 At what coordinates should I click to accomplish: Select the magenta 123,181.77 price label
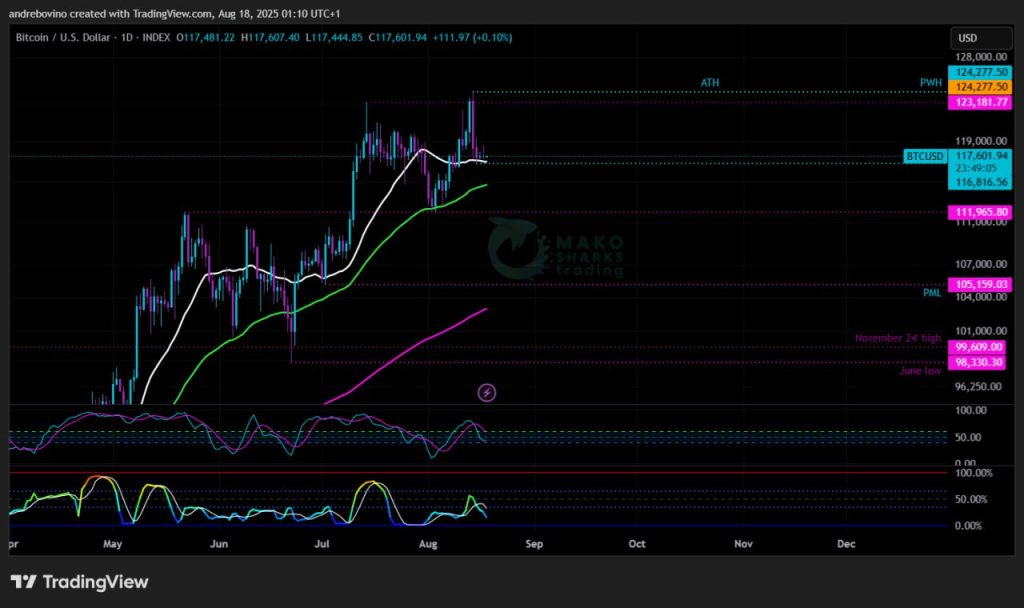pos(981,102)
